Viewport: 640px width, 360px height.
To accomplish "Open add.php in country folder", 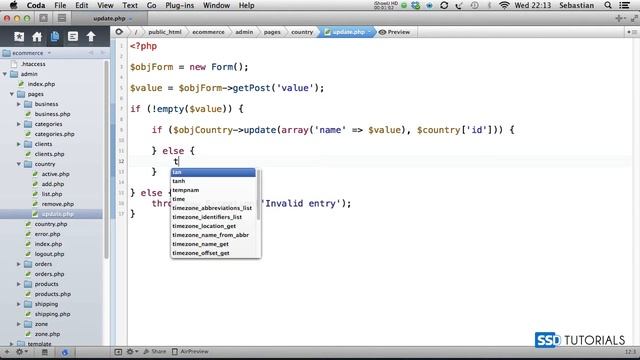I will click(53, 184).
